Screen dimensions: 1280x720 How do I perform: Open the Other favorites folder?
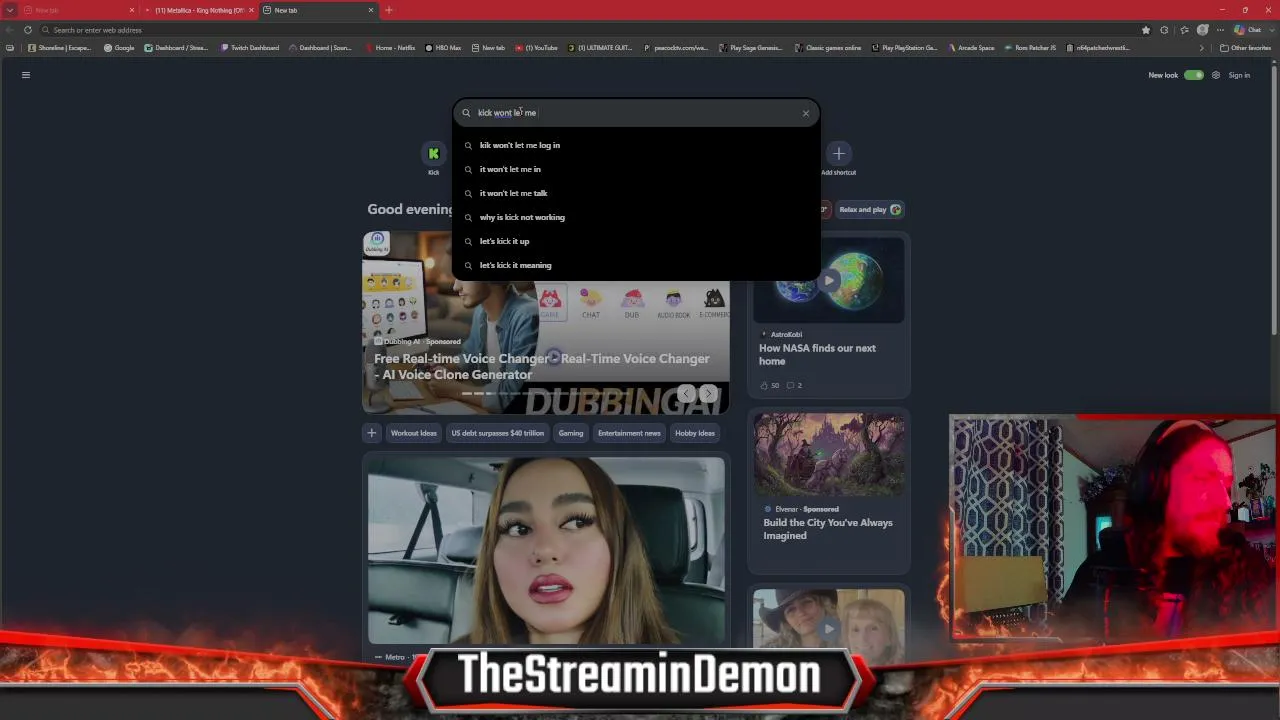[x=1246, y=48]
